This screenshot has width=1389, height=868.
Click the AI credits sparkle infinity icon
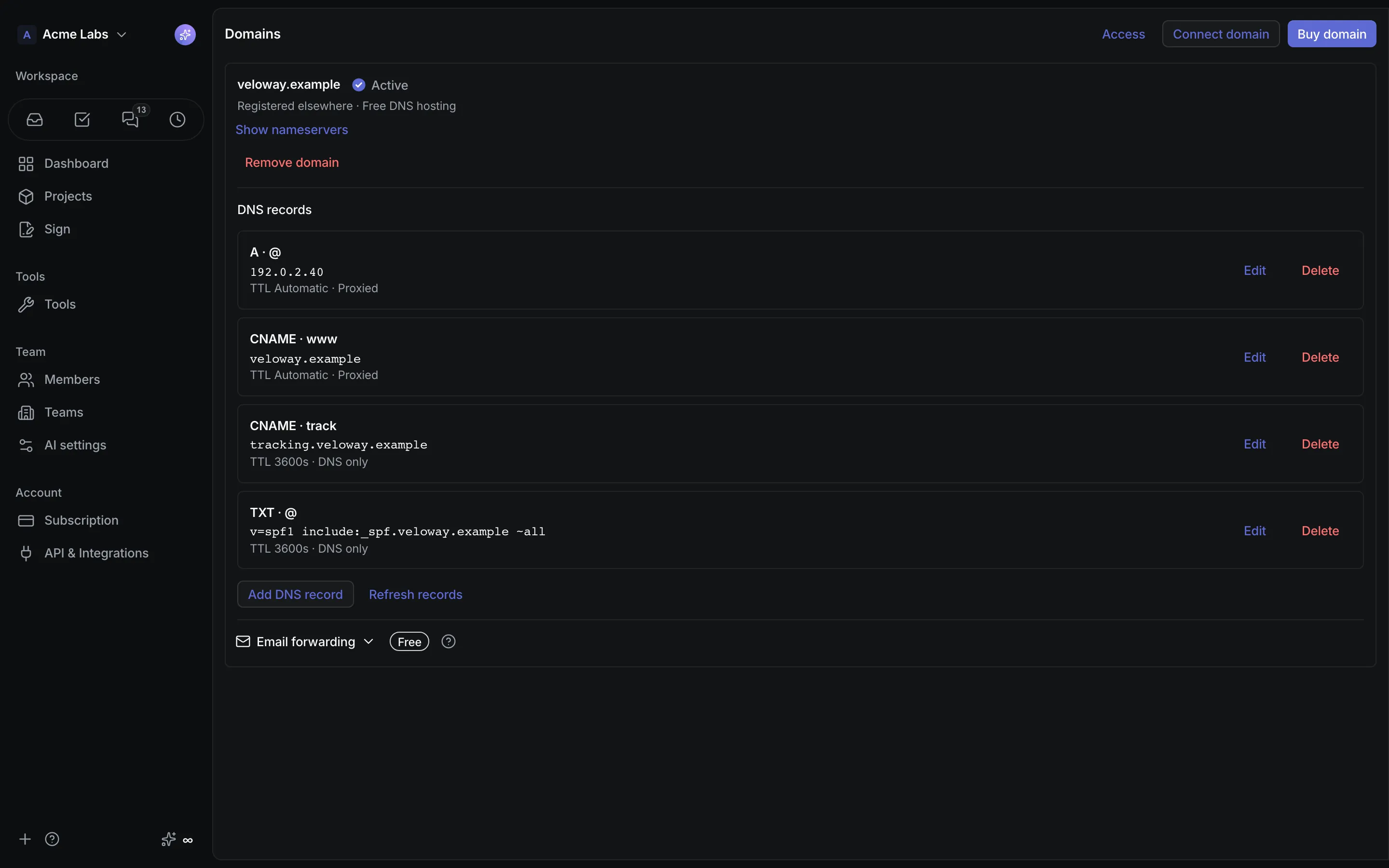(x=177, y=839)
